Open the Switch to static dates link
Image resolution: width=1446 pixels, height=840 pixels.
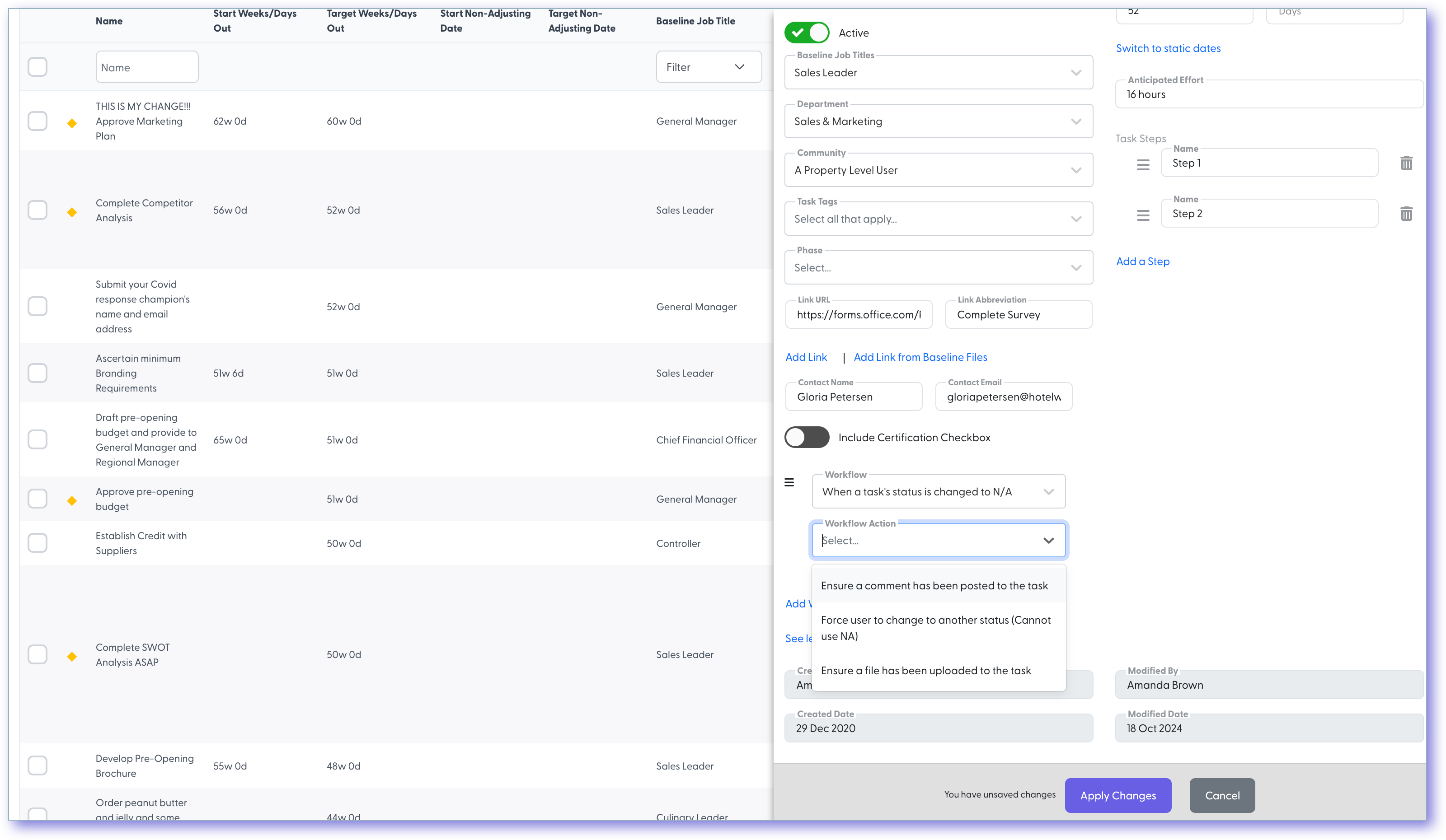coord(1168,48)
